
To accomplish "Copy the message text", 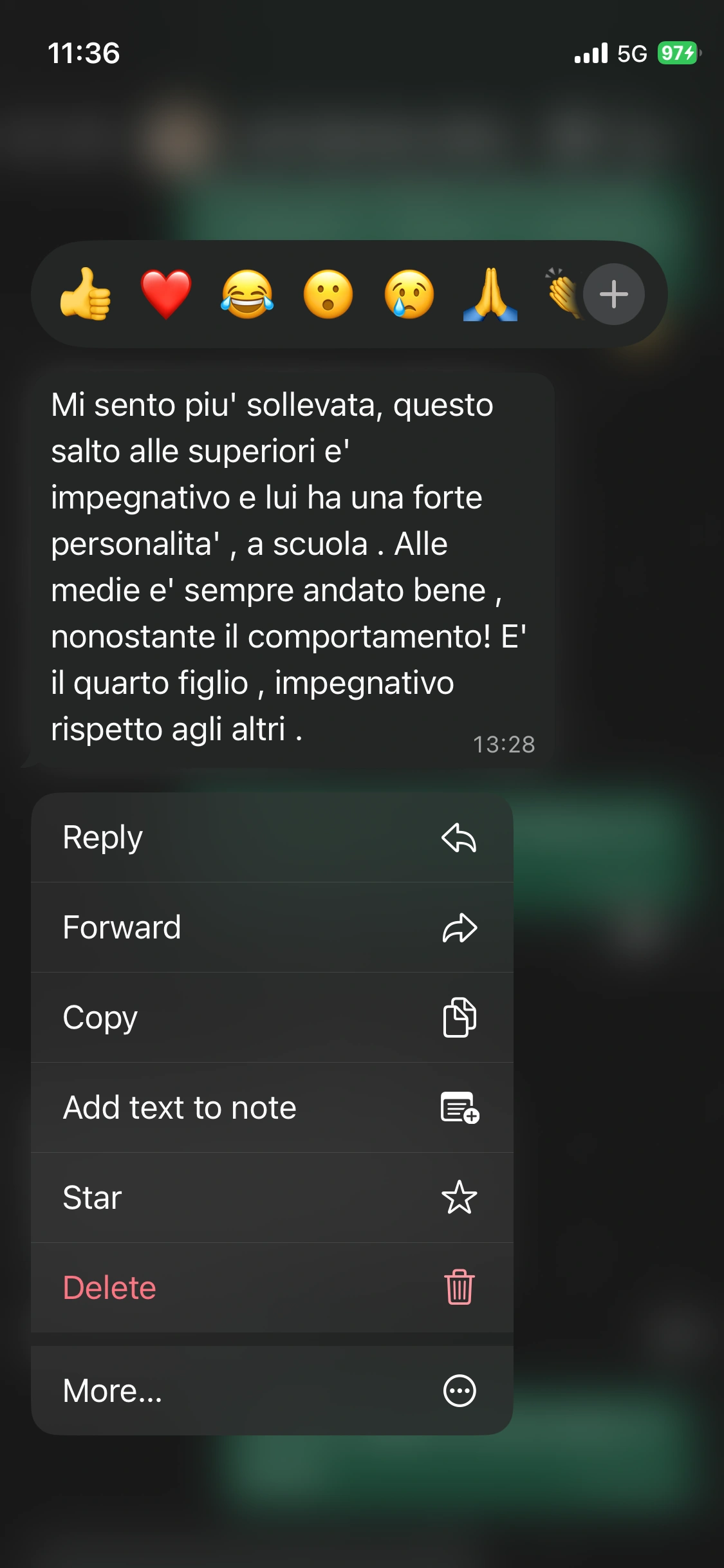I will (x=272, y=1018).
